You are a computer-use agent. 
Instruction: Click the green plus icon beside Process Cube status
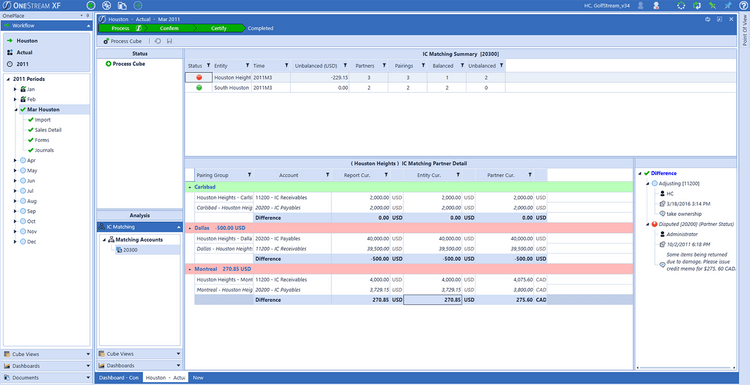(109, 64)
